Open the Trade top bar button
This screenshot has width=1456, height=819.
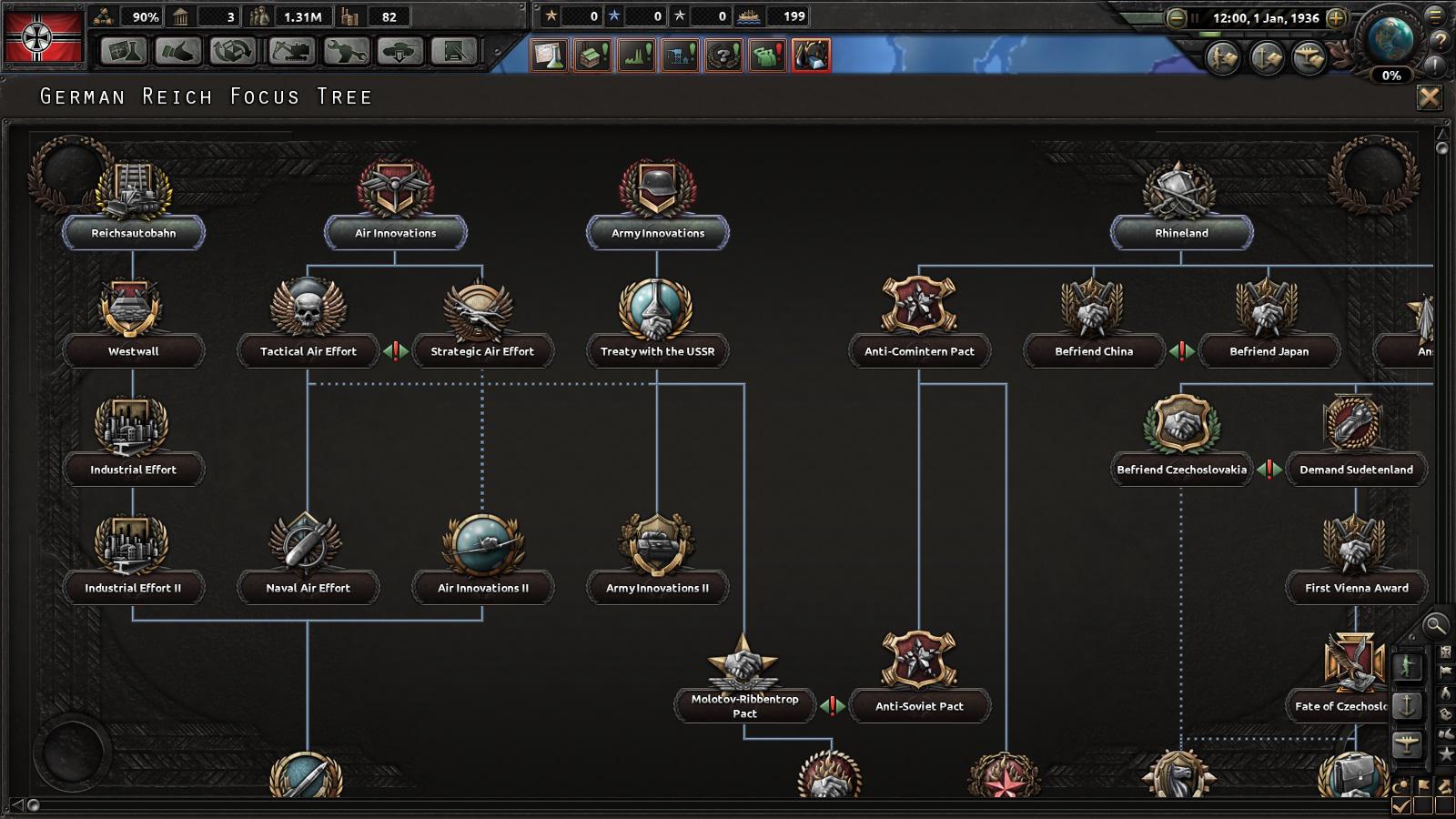click(x=233, y=51)
